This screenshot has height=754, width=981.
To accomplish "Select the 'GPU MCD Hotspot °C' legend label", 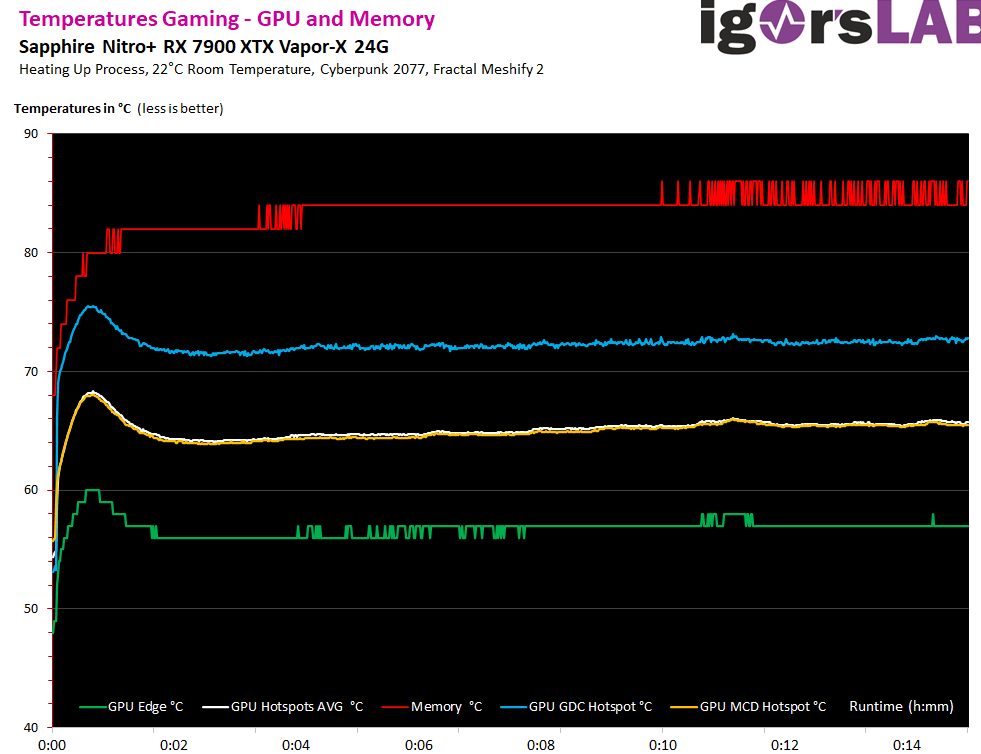I will point(763,706).
